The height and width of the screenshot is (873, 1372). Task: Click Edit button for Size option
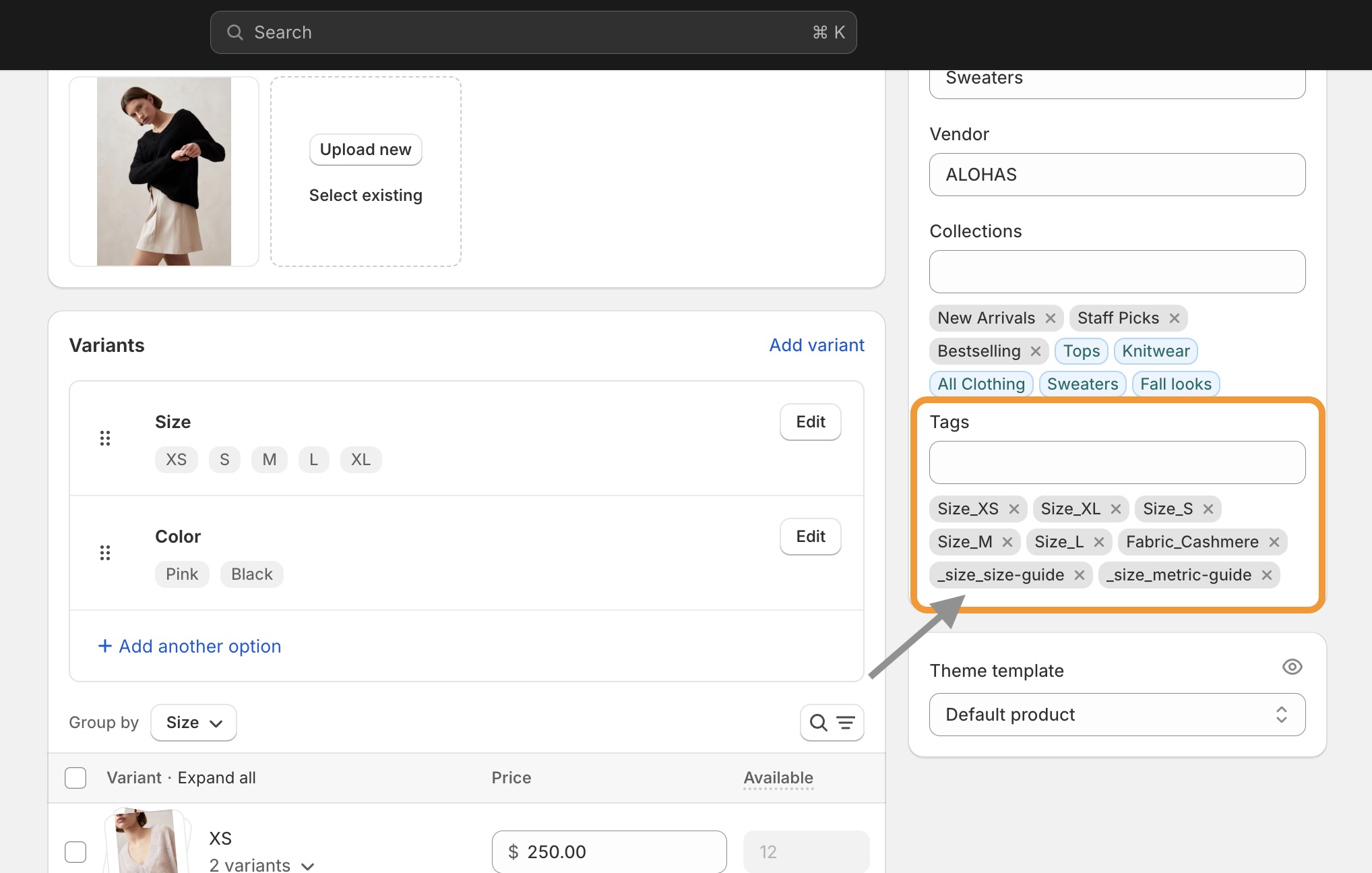click(x=810, y=422)
